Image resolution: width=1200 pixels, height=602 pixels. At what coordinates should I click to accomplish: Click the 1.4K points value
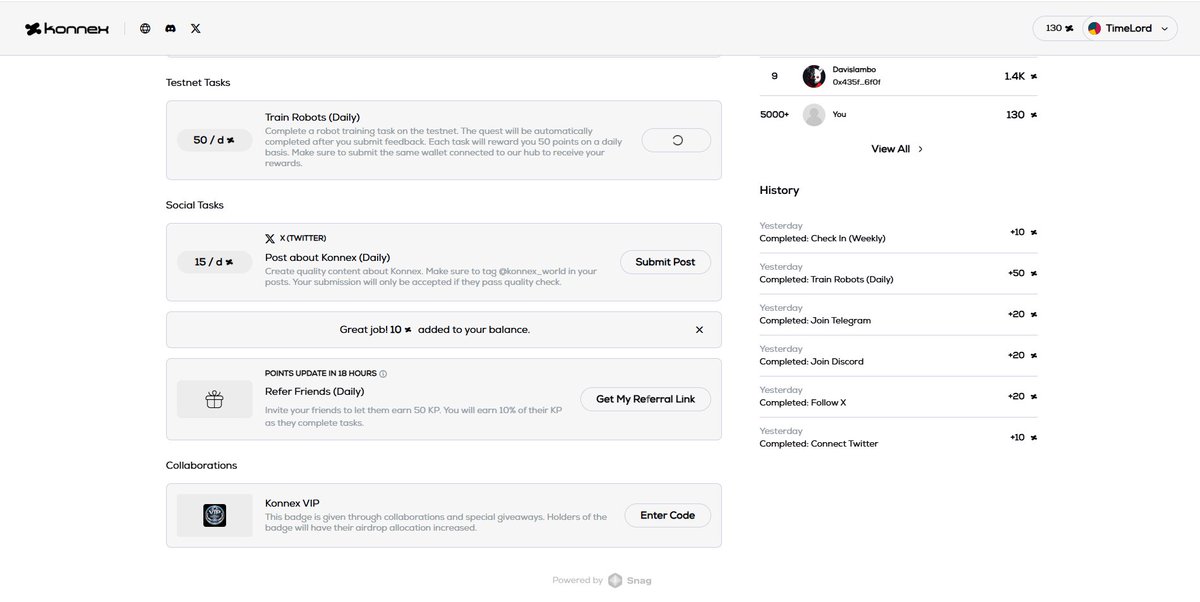coord(1015,76)
